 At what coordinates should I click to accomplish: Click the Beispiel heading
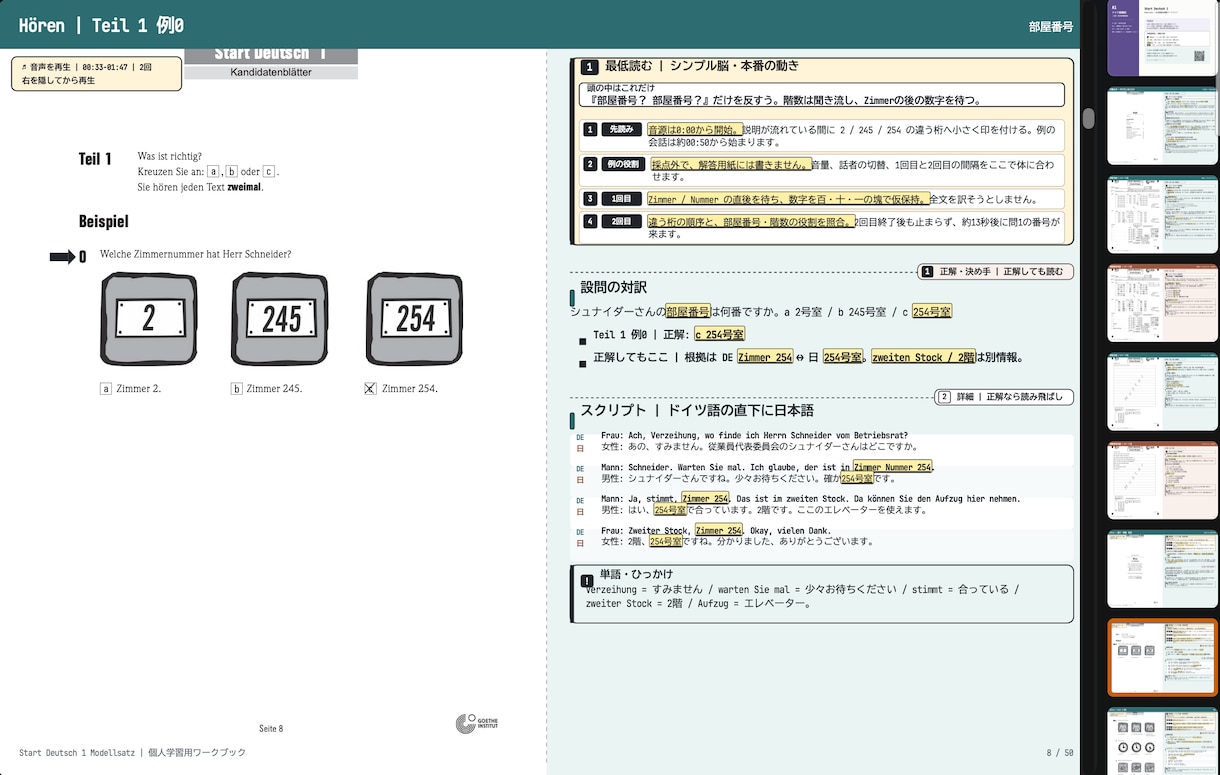pos(104,221)
